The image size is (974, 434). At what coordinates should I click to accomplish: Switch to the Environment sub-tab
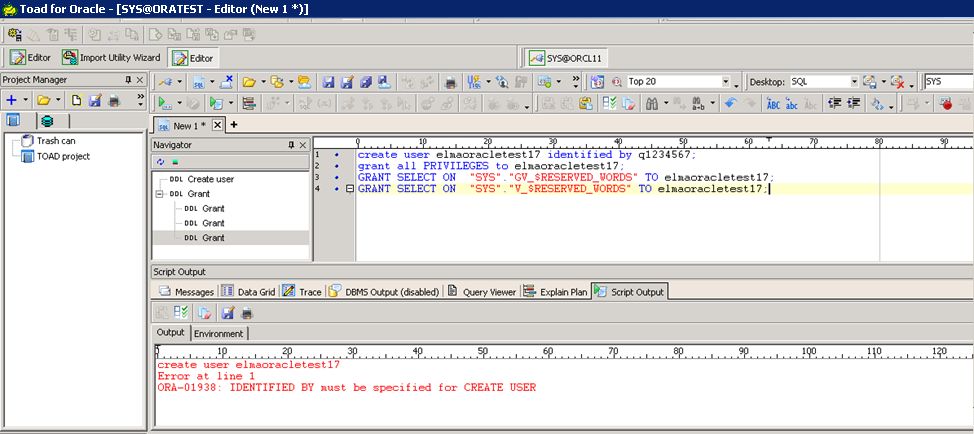(219, 333)
